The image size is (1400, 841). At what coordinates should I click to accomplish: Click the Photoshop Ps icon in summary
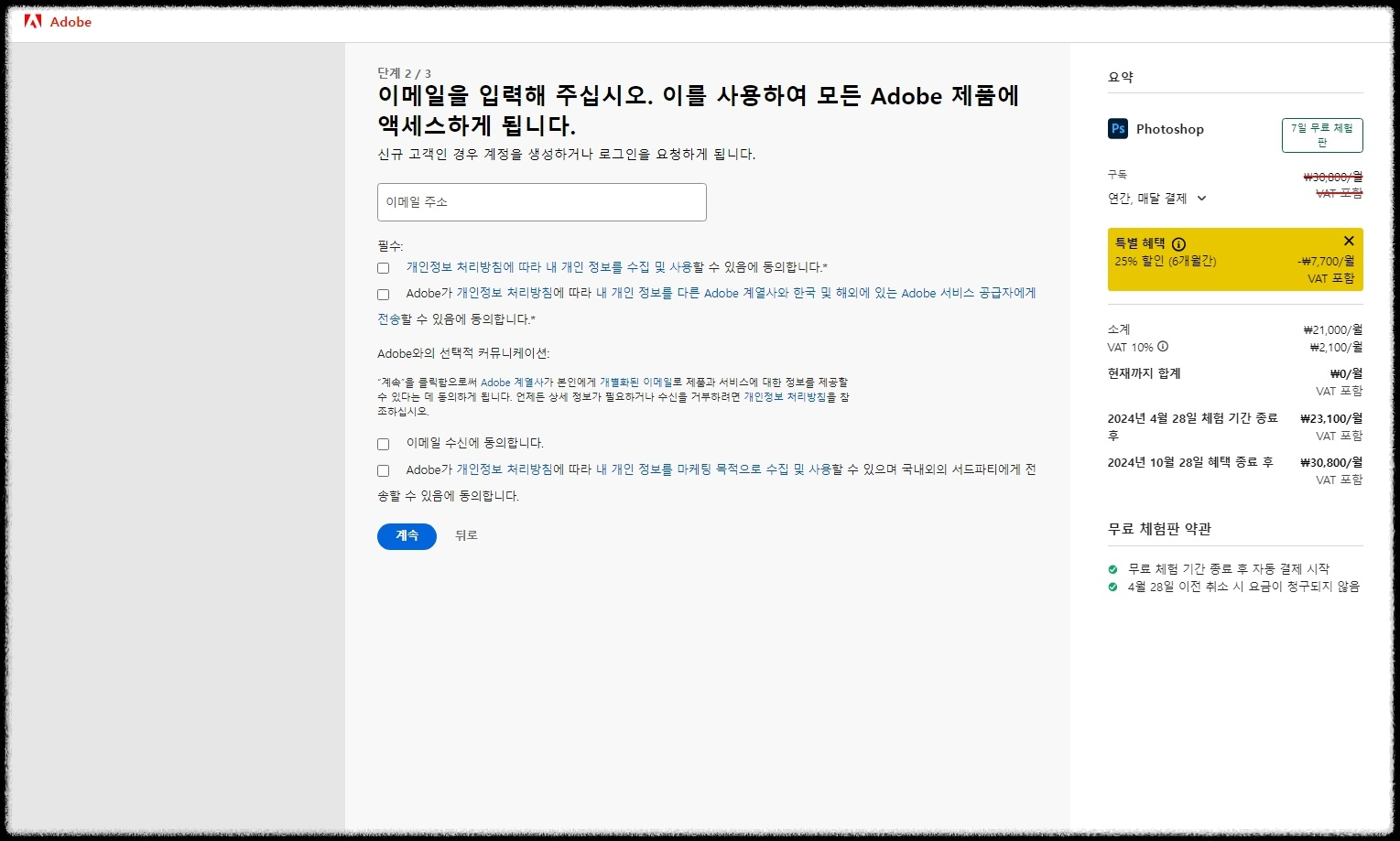click(x=1118, y=129)
